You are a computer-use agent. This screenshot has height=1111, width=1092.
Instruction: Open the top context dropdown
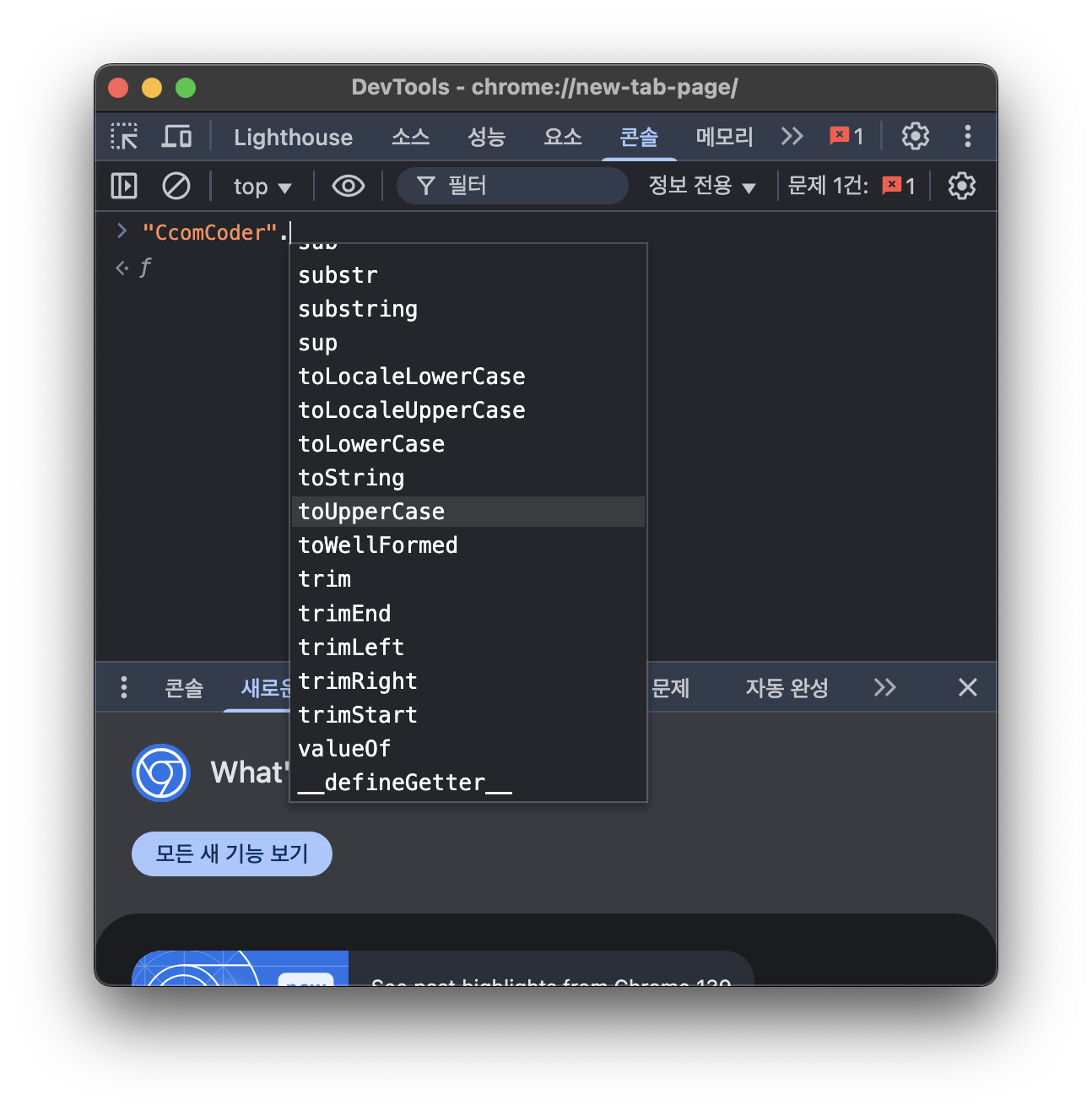[x=262, y=187]
